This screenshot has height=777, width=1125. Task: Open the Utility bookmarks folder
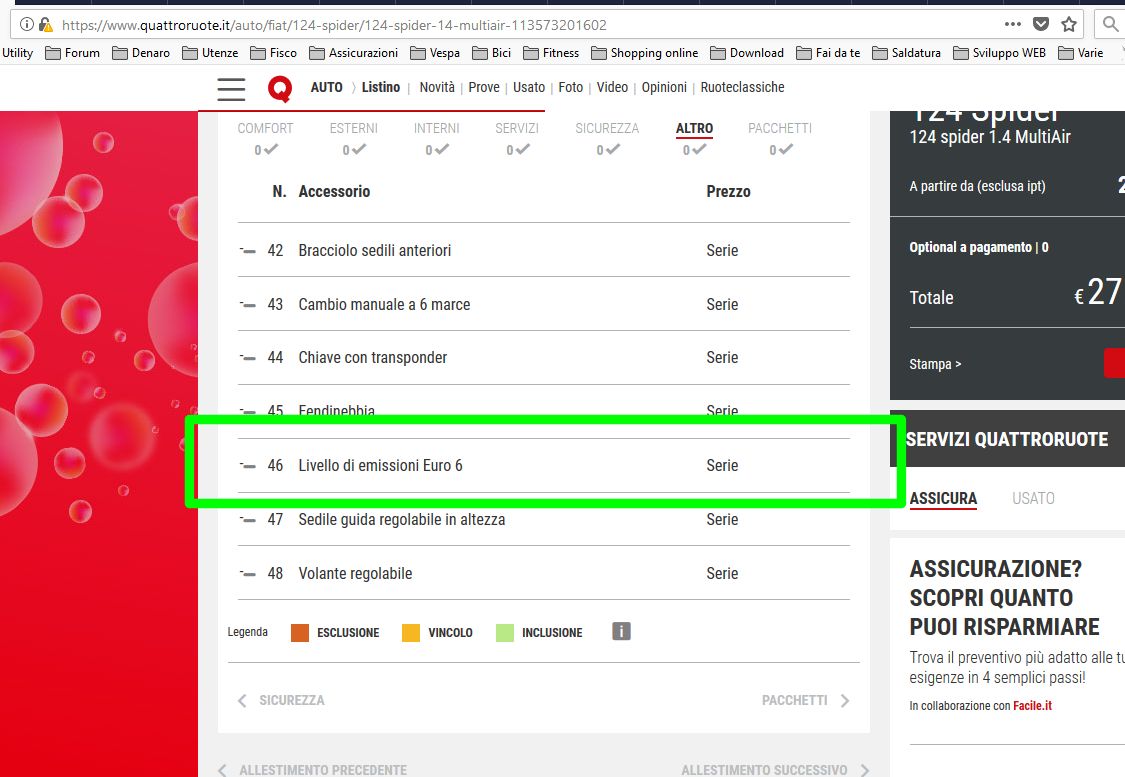click(17, 52)
